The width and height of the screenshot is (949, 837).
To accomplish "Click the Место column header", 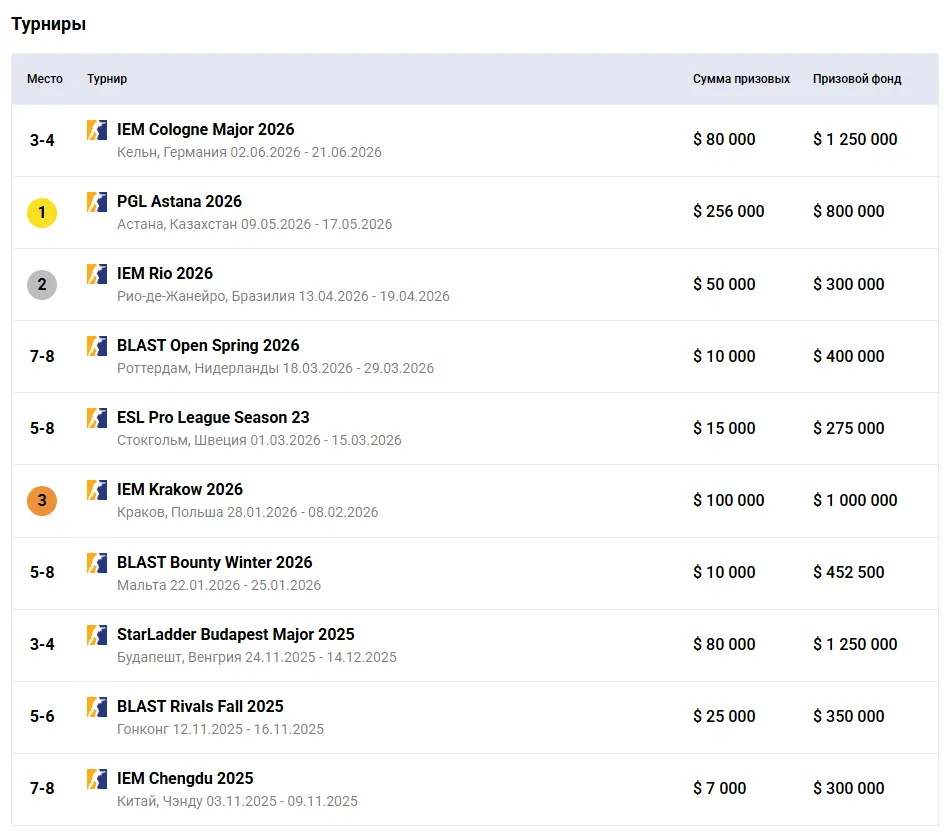I will click(45, 79).
